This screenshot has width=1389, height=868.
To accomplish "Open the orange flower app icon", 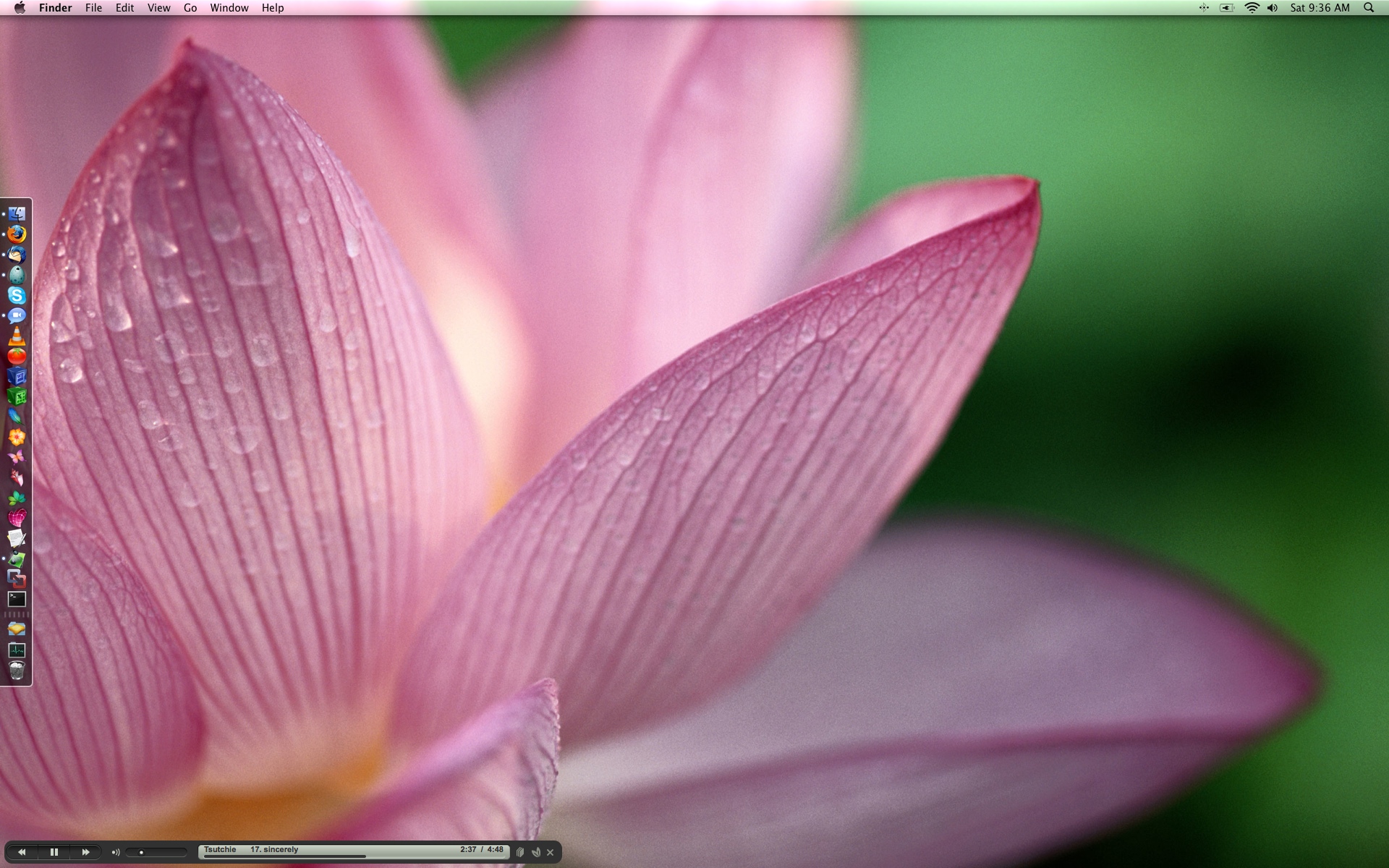I will click(17, 437).
